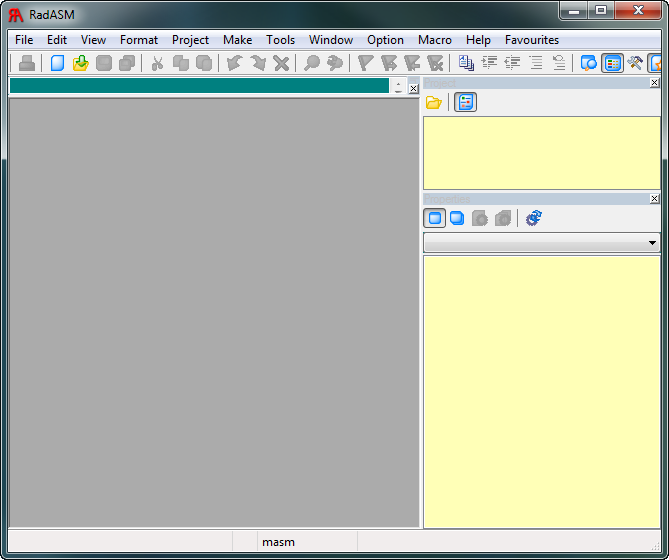669x560 pixels.
Task: Create a new file via toolbar
Action: [x=57, y=63]
